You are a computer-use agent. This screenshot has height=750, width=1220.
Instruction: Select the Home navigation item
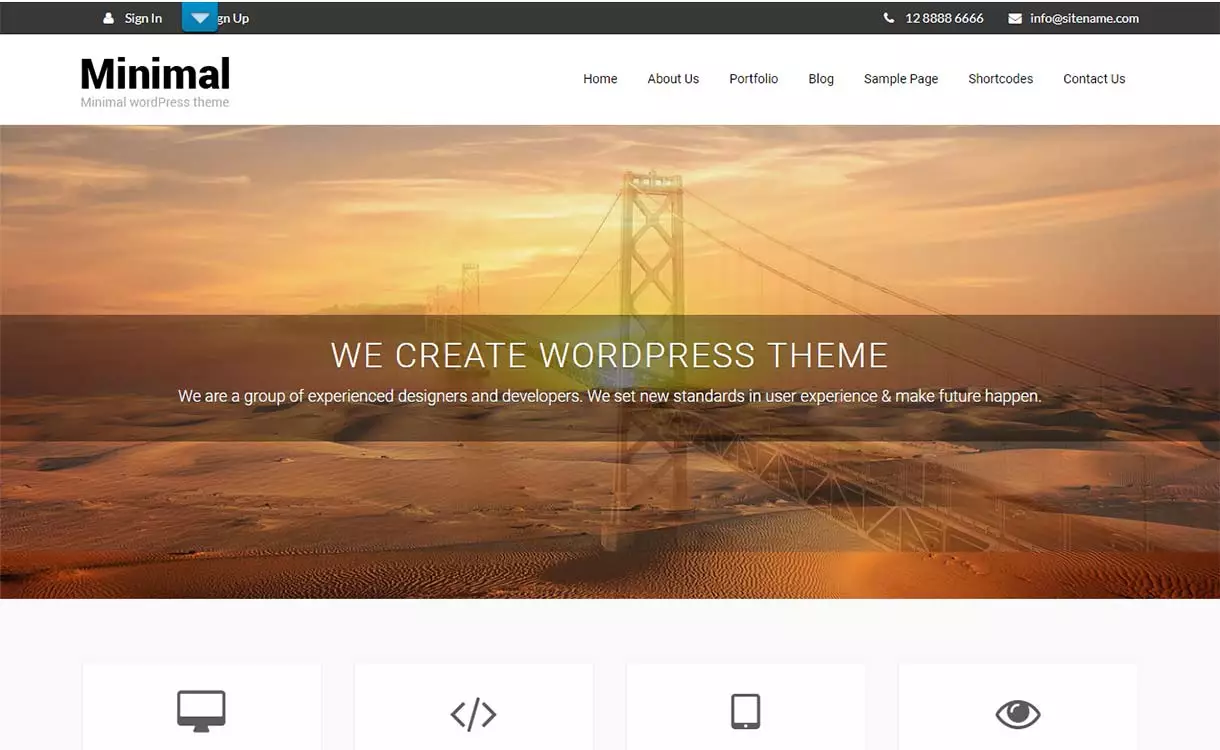pos(600,78)
